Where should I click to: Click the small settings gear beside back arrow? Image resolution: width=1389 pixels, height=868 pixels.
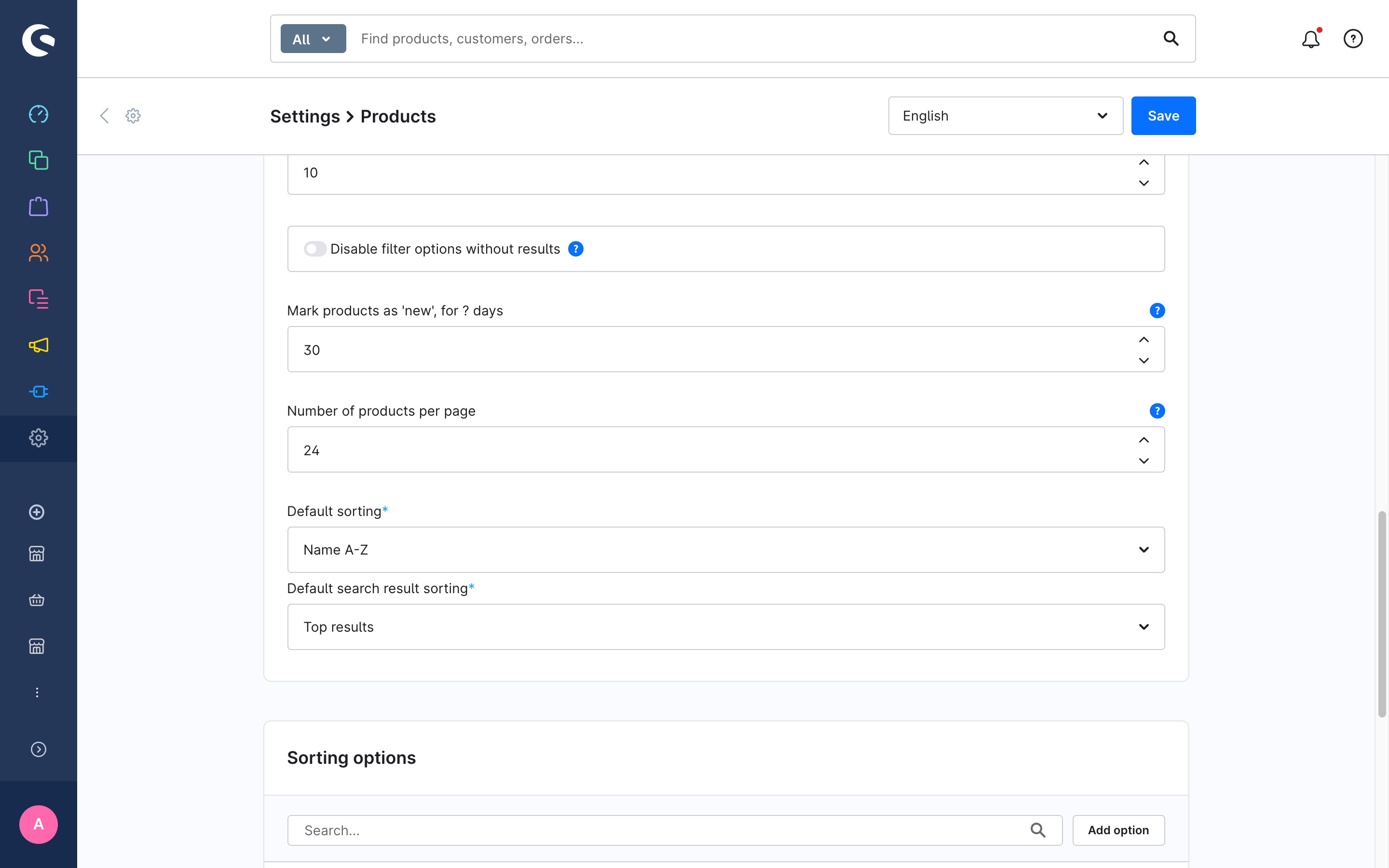(x=133, y=115)
